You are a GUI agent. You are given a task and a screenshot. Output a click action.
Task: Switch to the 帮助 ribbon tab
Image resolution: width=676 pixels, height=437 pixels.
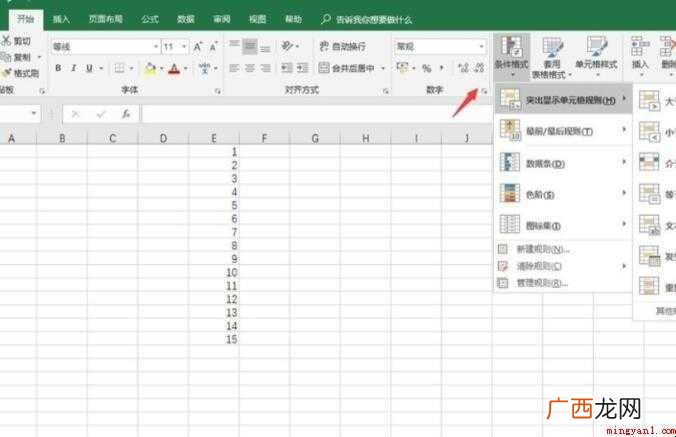pyautogui.click(x=293, y=19)
